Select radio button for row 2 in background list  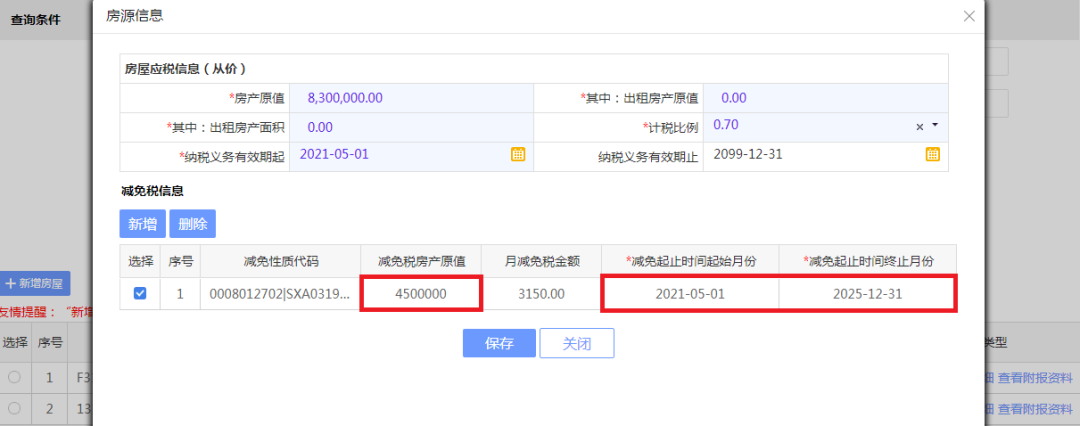tap(14, 409)
